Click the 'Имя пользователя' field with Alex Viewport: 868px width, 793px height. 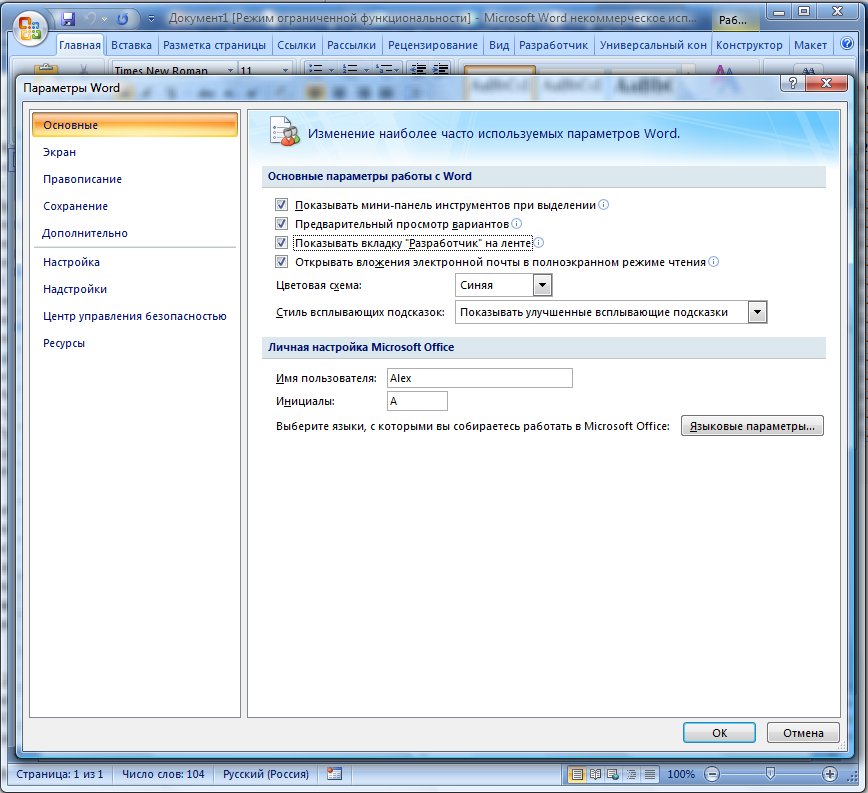click(x=479, y=378)
